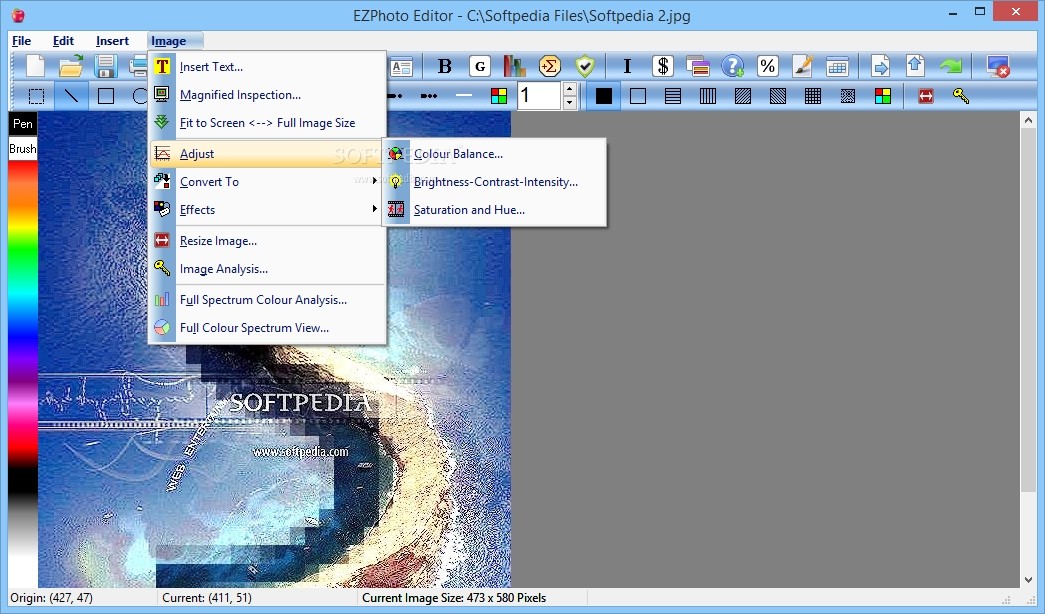Open the line colour picker squares
The image size is (1045, 614).
499,96
